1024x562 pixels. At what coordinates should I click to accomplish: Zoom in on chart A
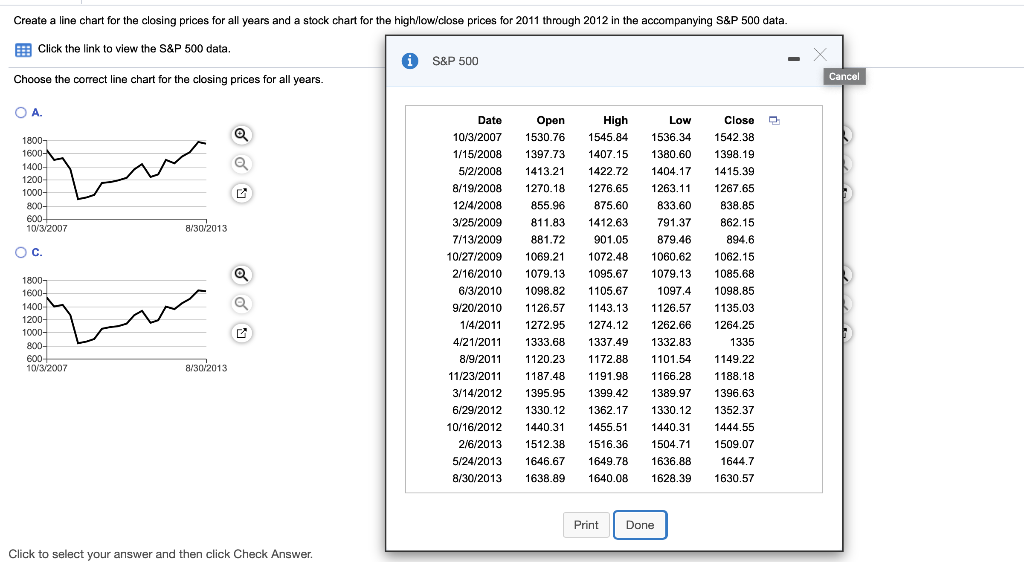tap(242, 135)
